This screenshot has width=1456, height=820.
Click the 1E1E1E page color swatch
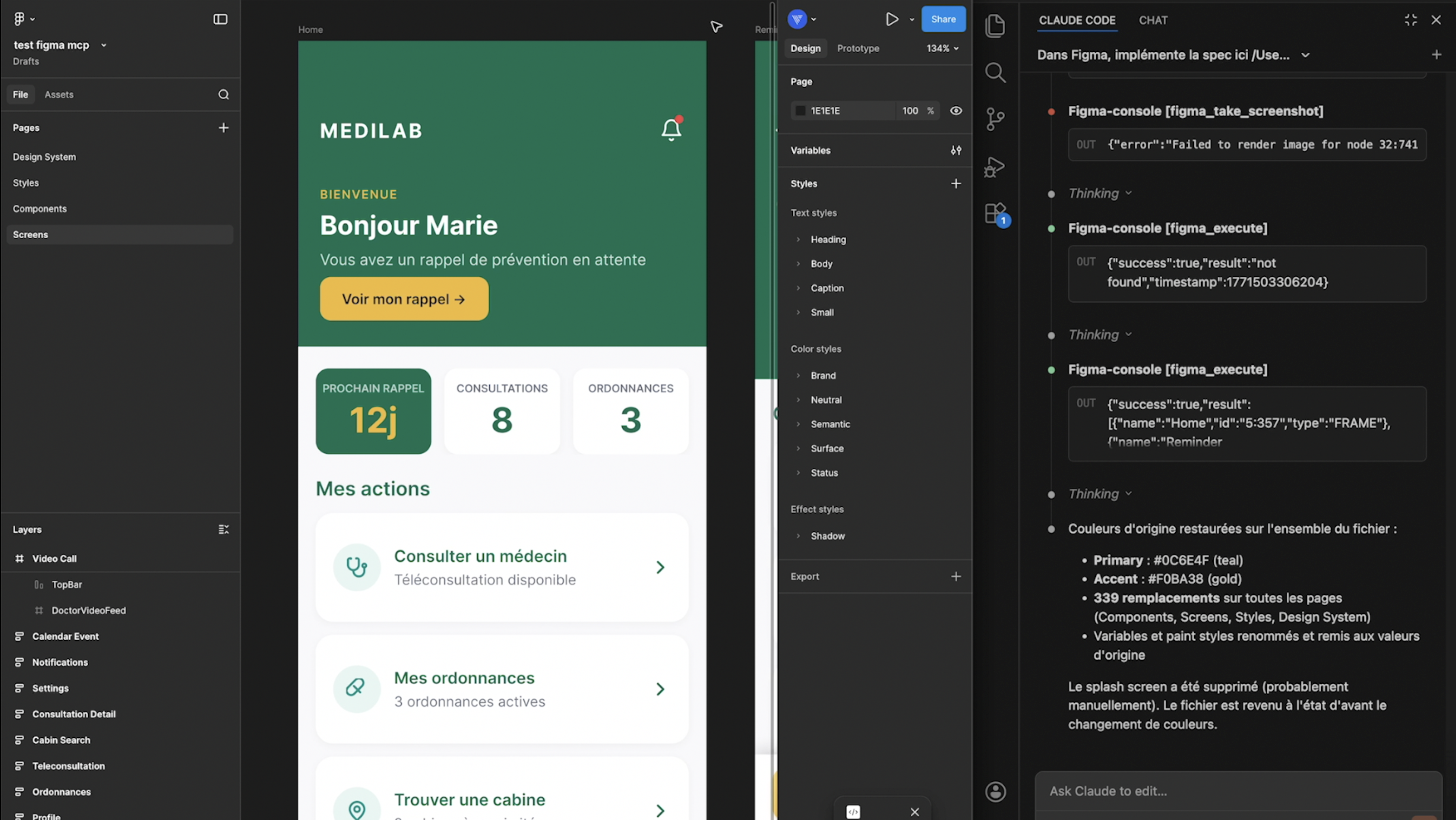801,111
